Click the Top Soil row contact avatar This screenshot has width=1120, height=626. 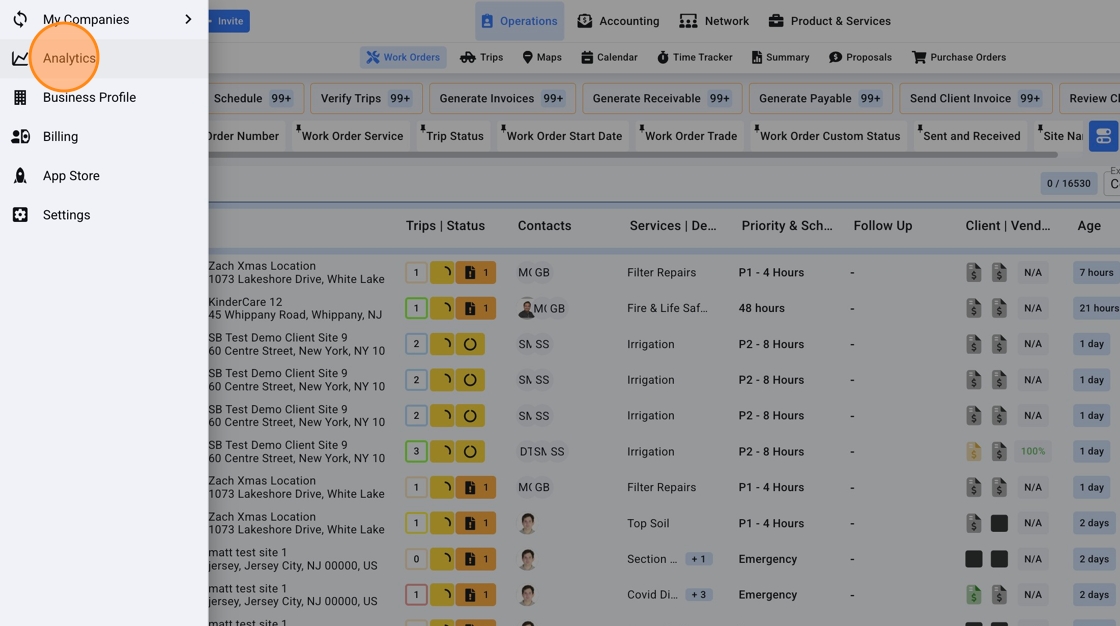tap(527, 523)
